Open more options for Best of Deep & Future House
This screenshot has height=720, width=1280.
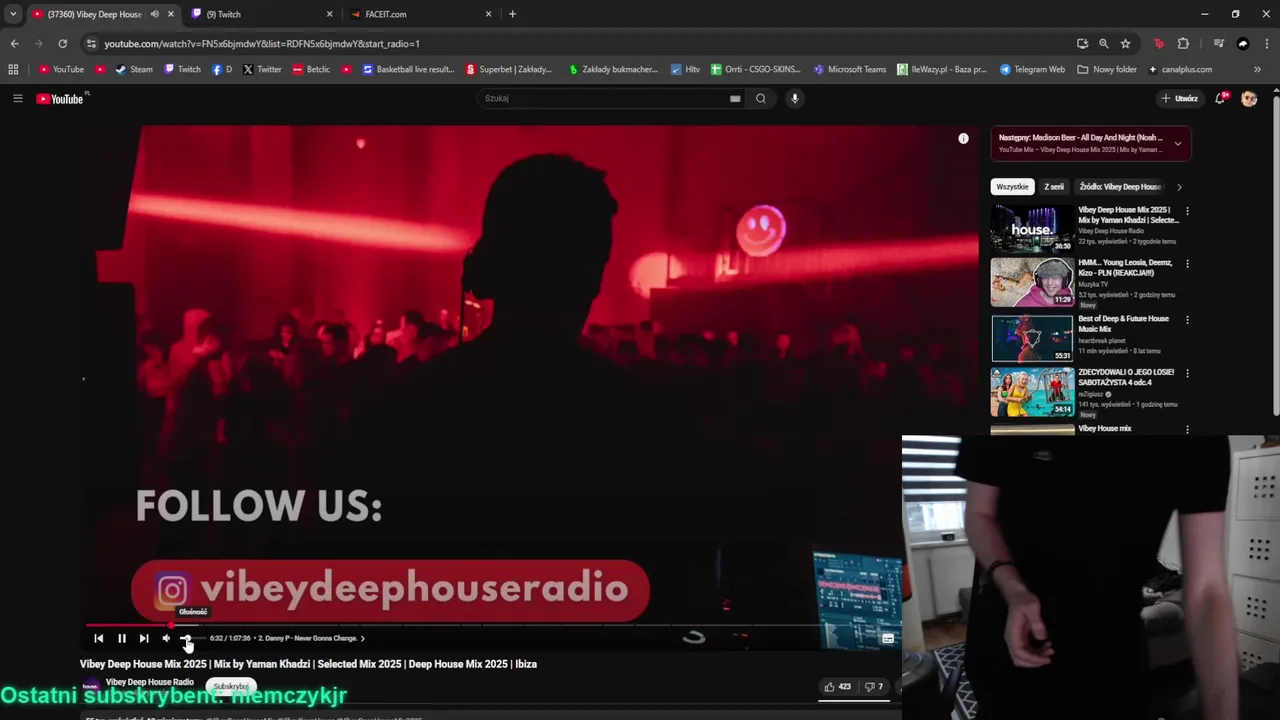click(x=1187, y=320)
